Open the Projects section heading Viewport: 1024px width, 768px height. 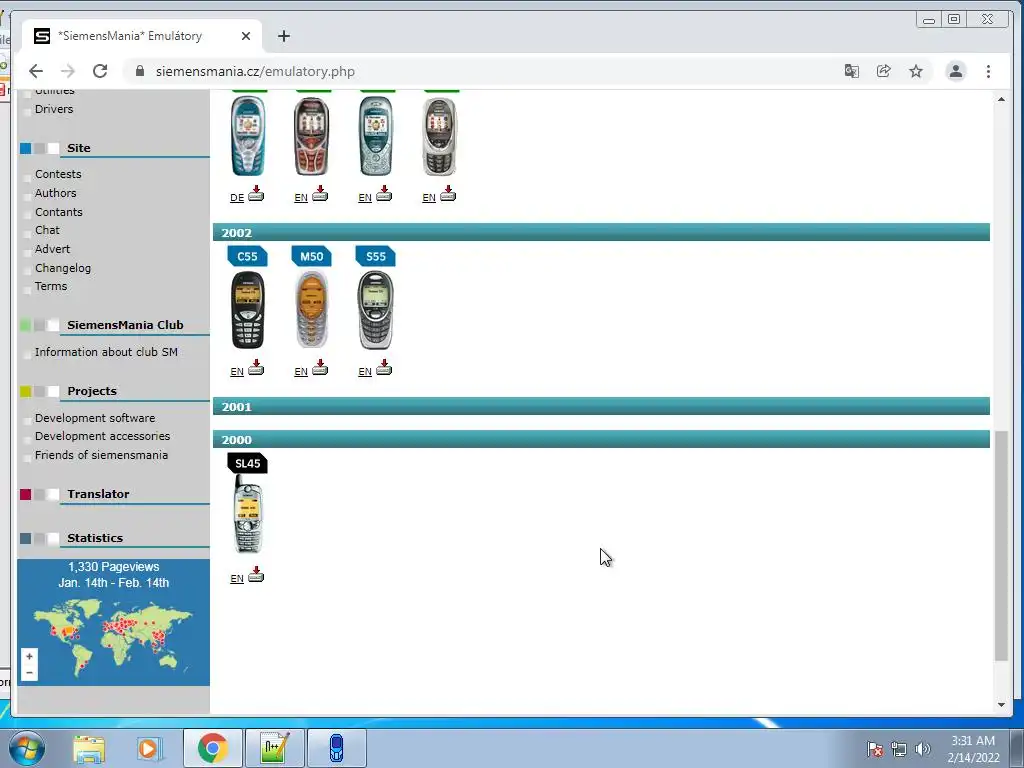click(x=92, y=391)
